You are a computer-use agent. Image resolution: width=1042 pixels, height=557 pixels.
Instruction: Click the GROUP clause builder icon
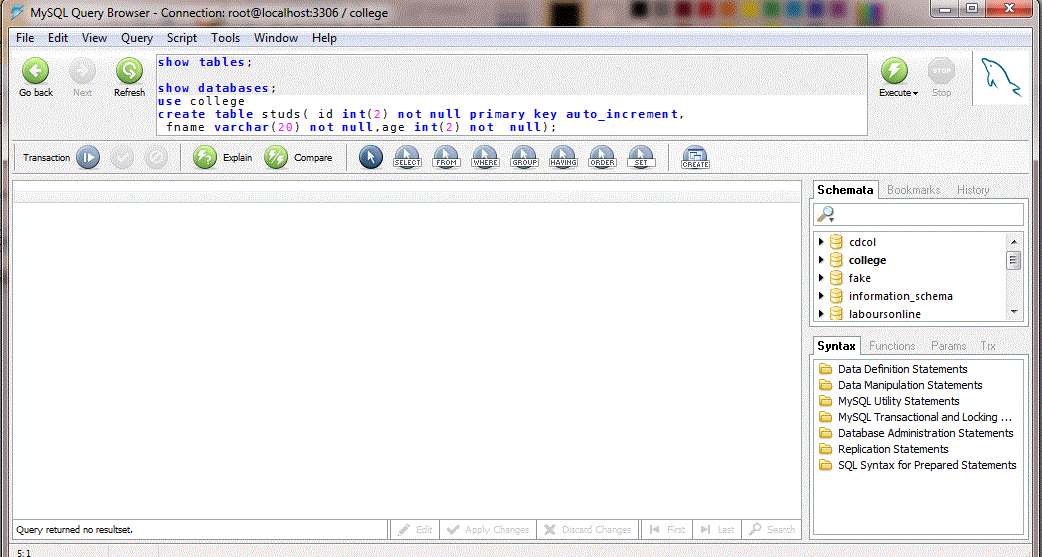point(524,158)
